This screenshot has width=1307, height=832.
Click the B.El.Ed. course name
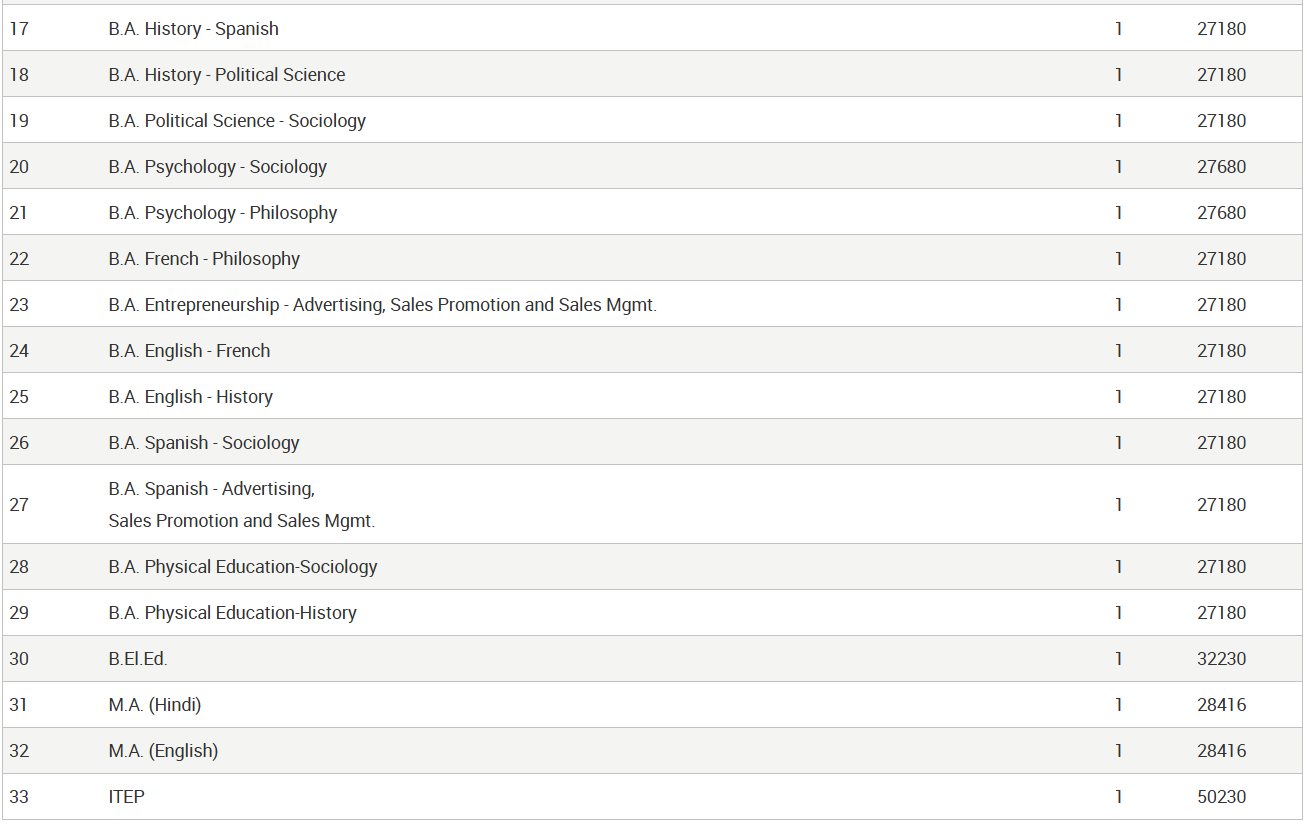click(x=138, y=659)
